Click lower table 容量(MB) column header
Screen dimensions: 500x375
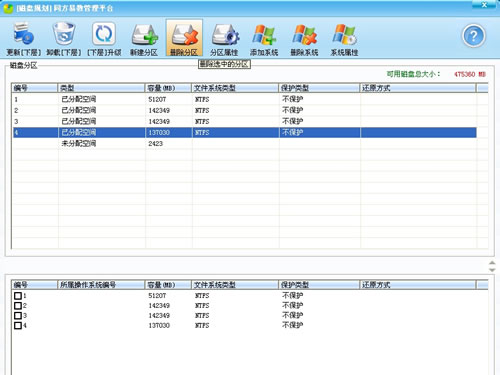tap(168, 285)
